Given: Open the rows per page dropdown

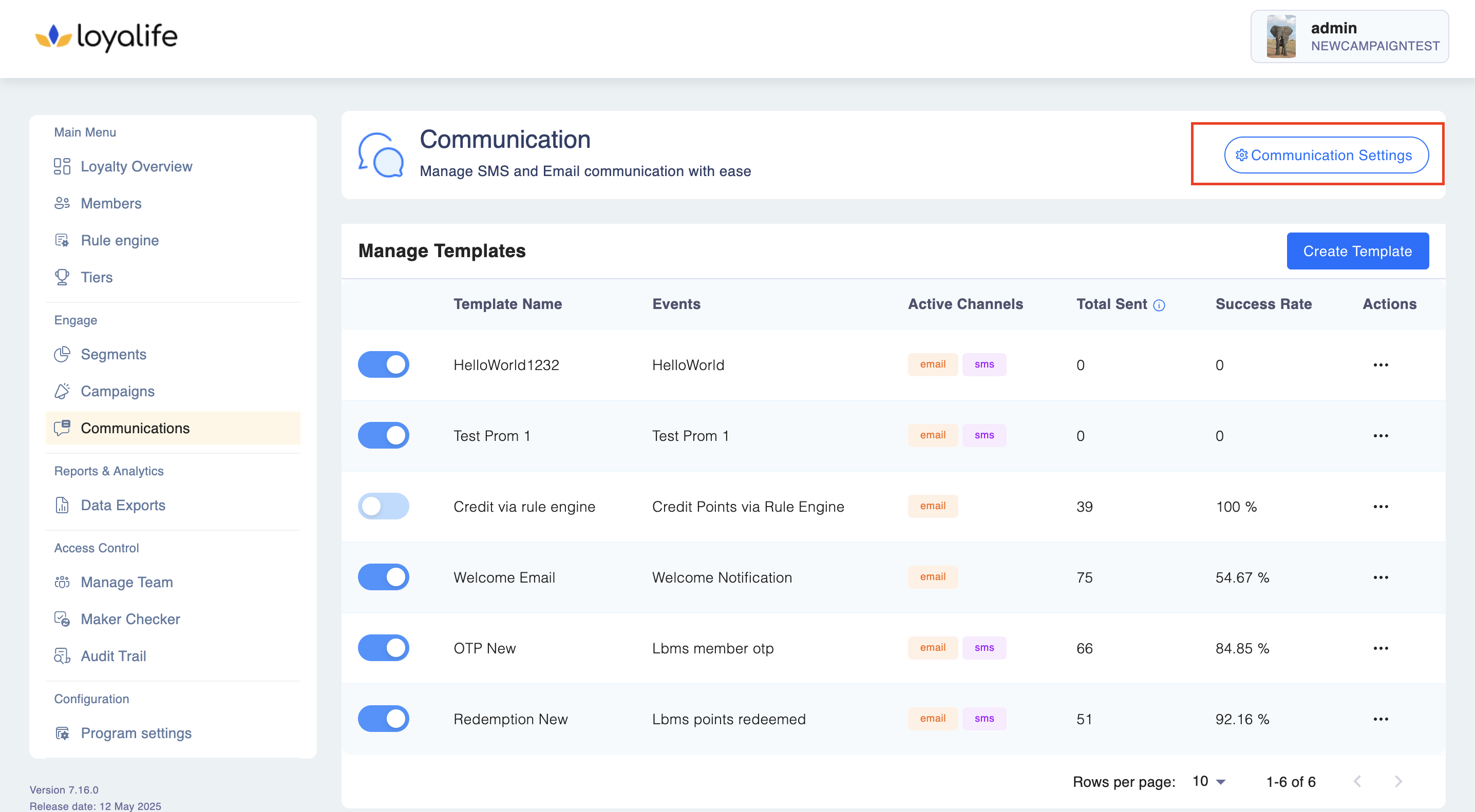Looking at the screenshot, I should pyautogui.click(x=1209, y=782).
